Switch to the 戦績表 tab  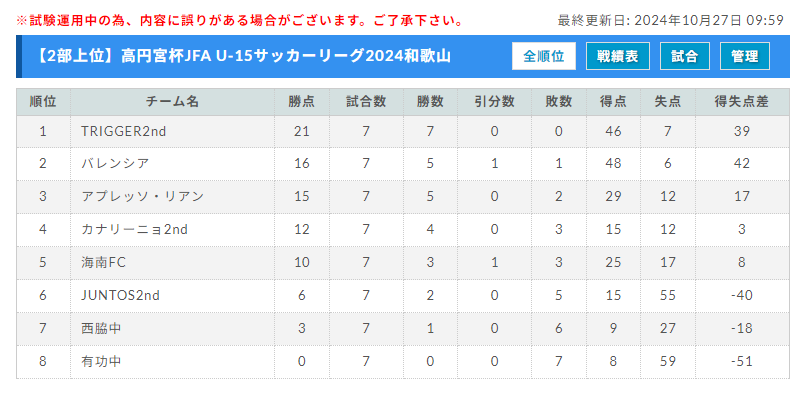click(618, 56)
